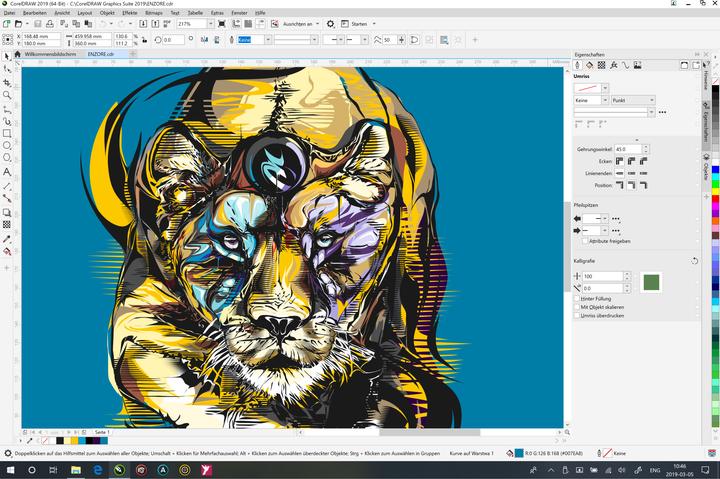
Task: Select the Eyedropper tool
Action: 7,239
